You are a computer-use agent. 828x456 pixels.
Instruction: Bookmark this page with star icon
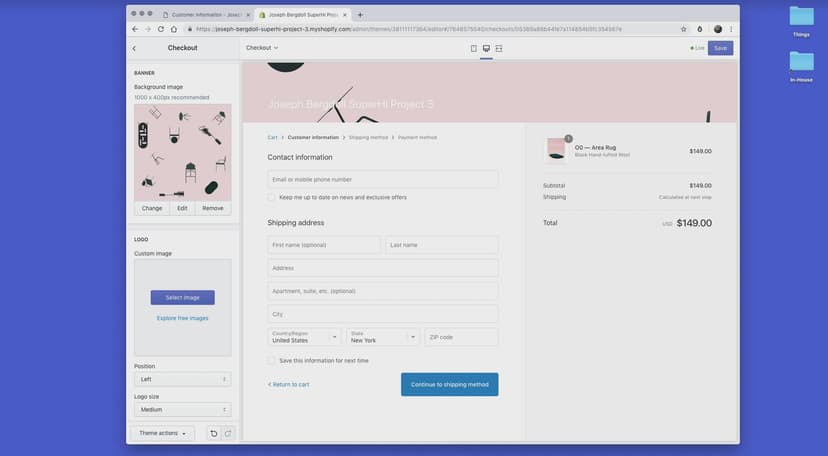(684, 29)
